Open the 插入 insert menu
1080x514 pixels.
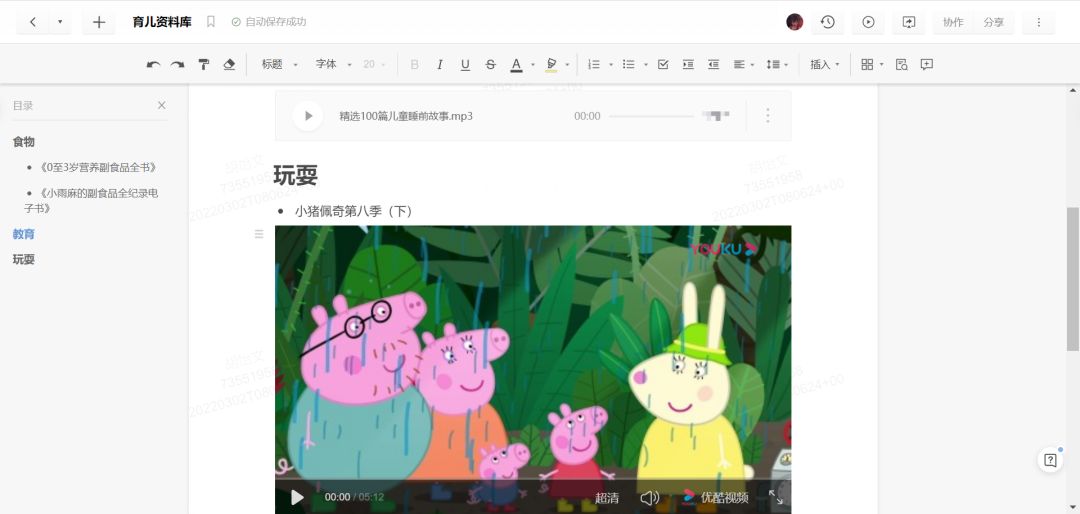[824, 64]
